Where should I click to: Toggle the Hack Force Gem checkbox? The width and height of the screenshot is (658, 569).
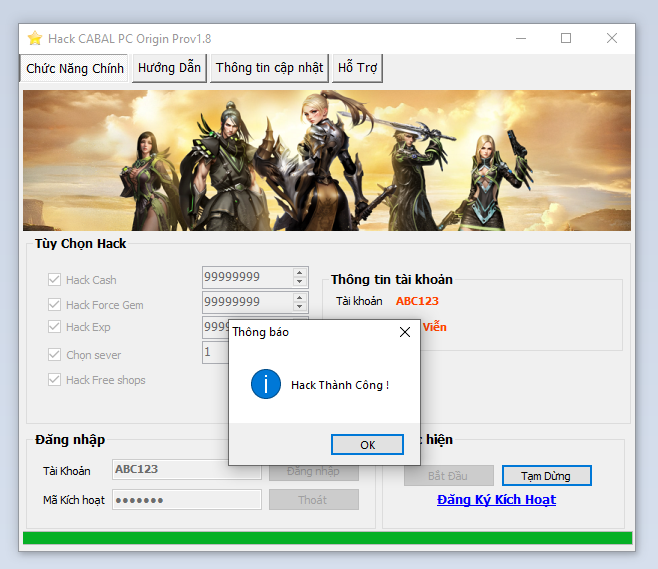click(x=54, y=305)
